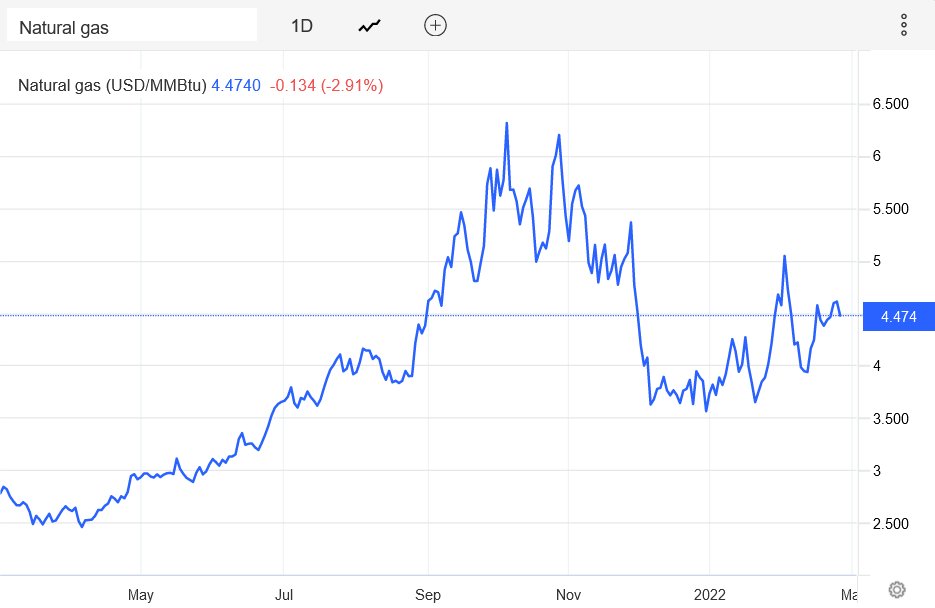Select the 3 price axis label
935x608 pixels.
click(877, 471)
